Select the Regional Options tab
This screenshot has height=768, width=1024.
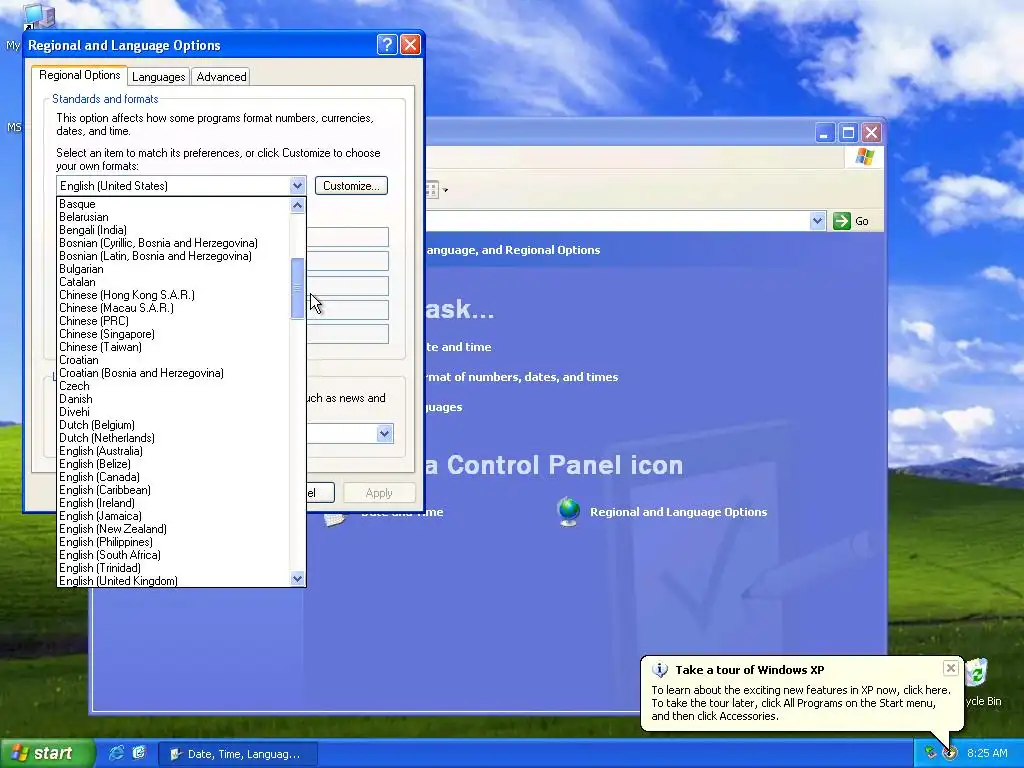click(80, 75)
